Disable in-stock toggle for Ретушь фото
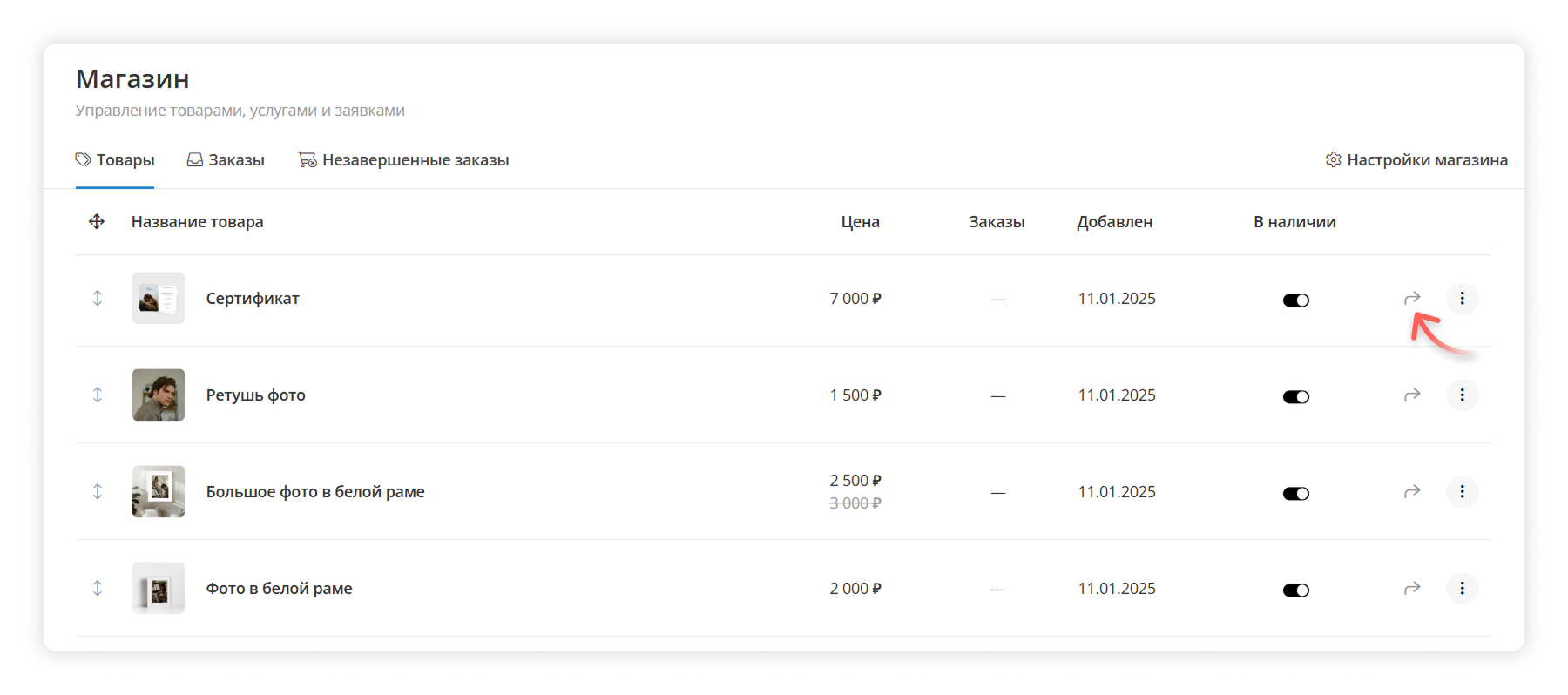1568x695 pixels. 1295,397
